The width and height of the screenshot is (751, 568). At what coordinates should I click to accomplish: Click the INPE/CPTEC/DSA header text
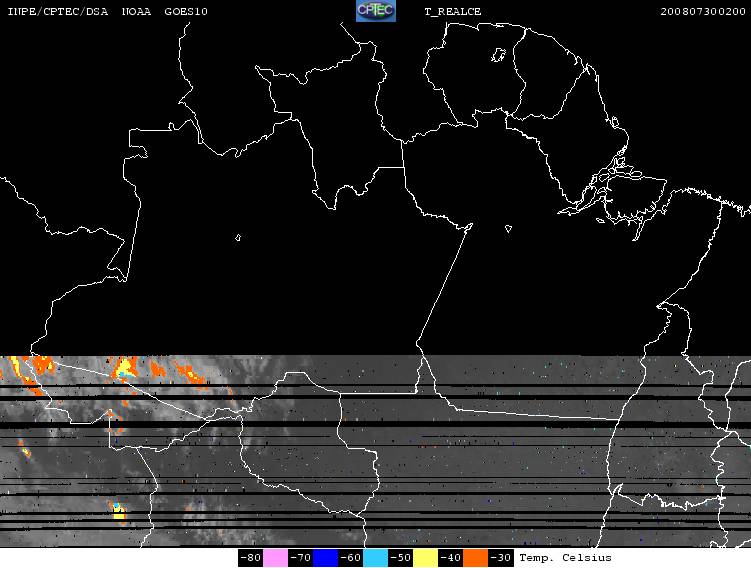point(57,11)
